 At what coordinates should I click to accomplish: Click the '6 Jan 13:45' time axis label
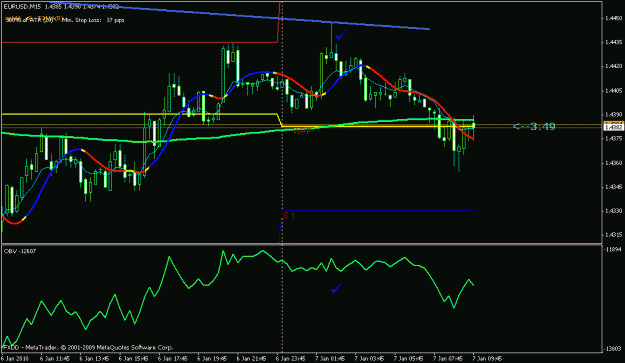94,359
